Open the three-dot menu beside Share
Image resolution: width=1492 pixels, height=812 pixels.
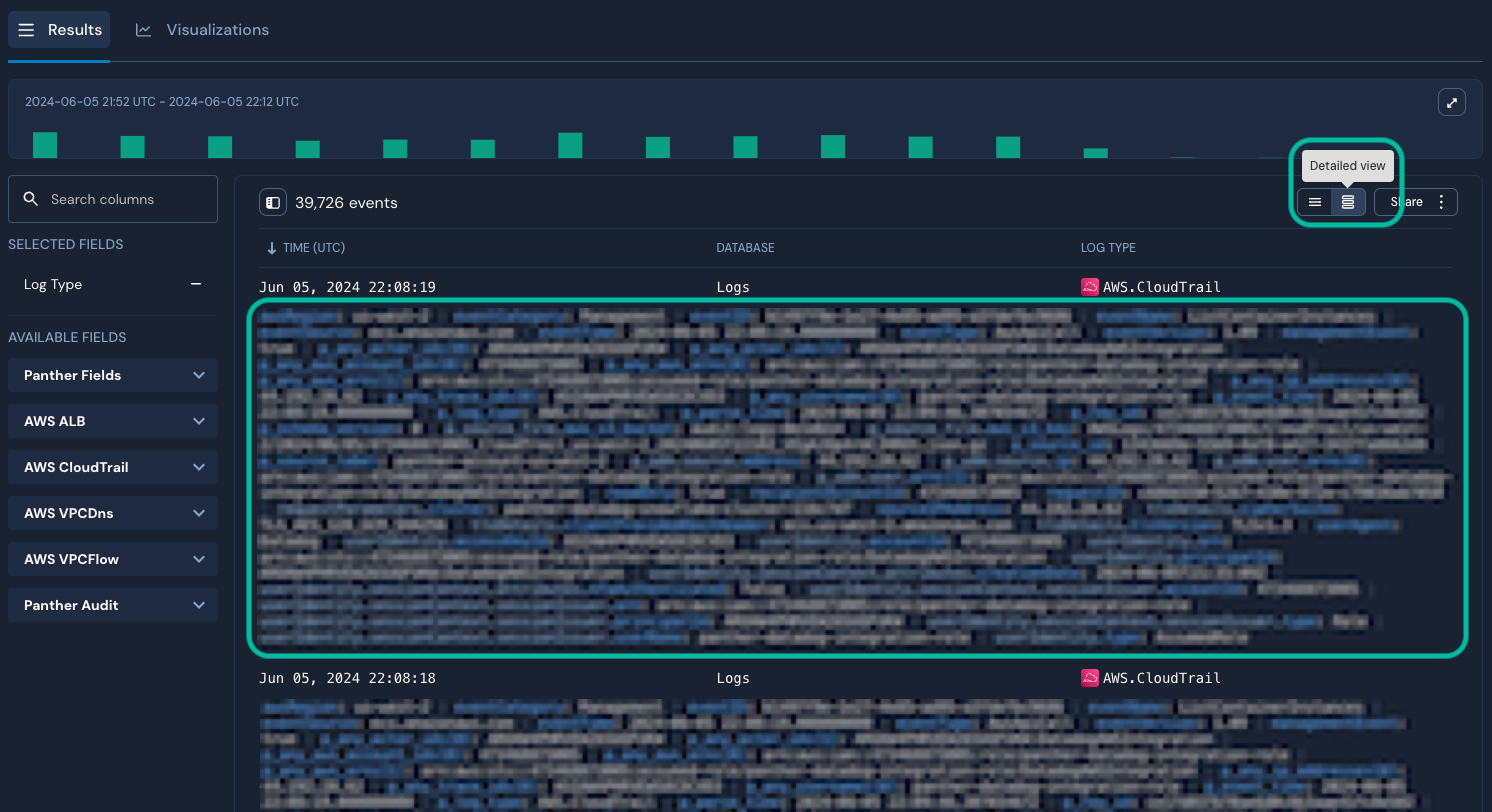coord(1440,202)
